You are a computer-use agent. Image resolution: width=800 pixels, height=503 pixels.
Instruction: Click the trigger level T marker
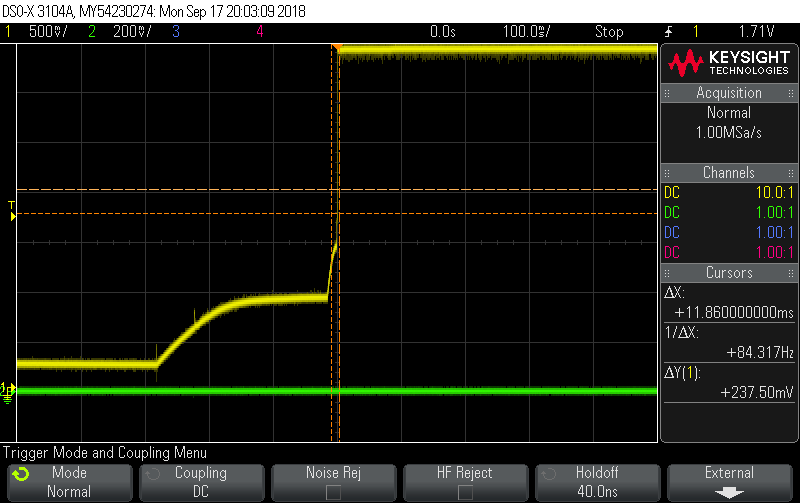click(12, 211)
